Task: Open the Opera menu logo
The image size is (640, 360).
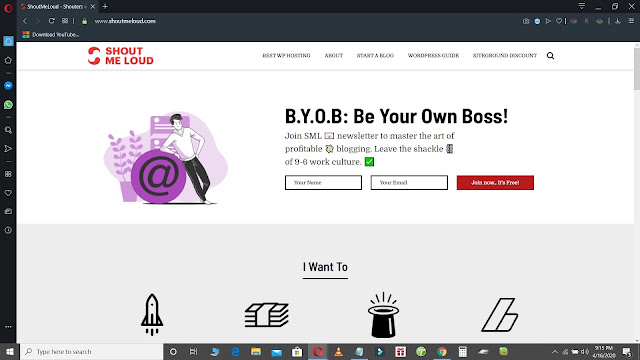Action: [x=8, y=8]
